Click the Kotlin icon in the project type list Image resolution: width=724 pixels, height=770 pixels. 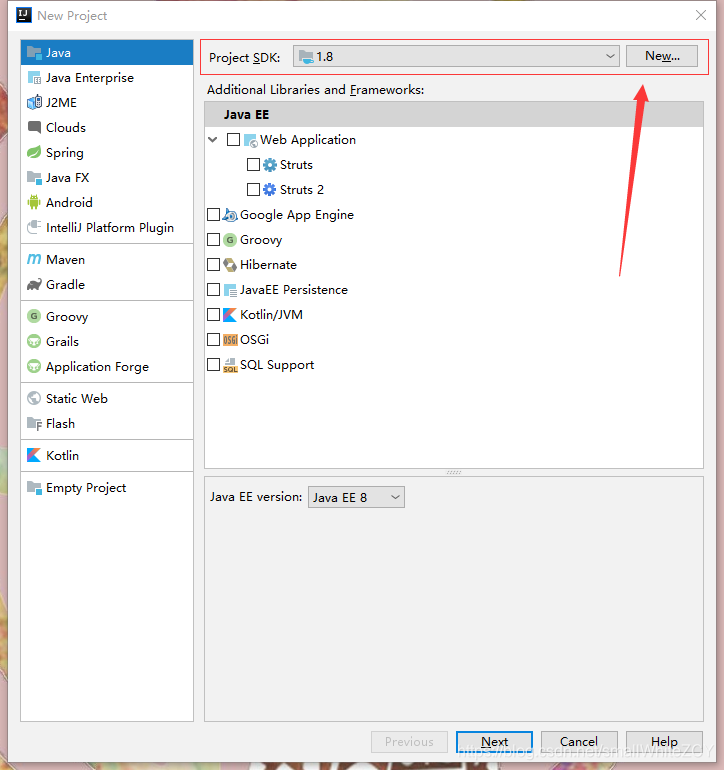tap(34, 455)
